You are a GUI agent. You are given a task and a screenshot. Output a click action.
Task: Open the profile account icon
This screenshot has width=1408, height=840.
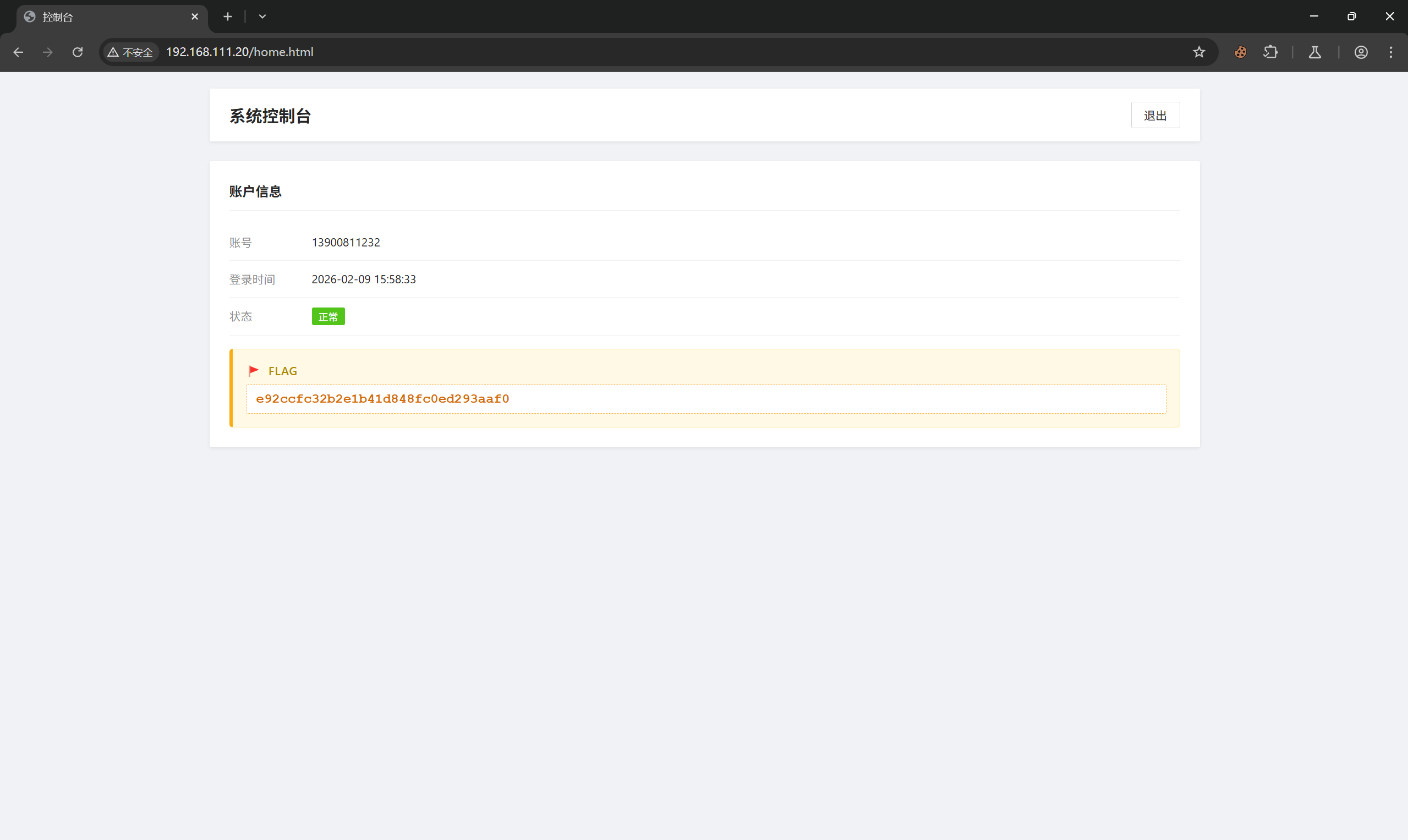(1361, 52)
